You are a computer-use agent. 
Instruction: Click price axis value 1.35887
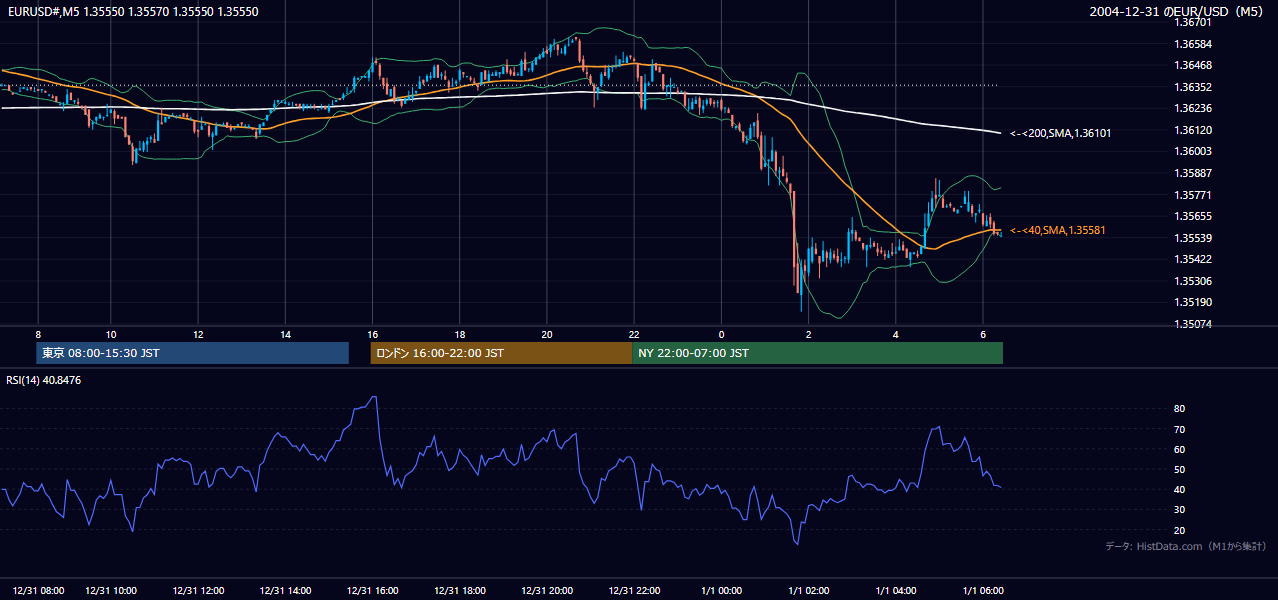(x=1192, y=173)
